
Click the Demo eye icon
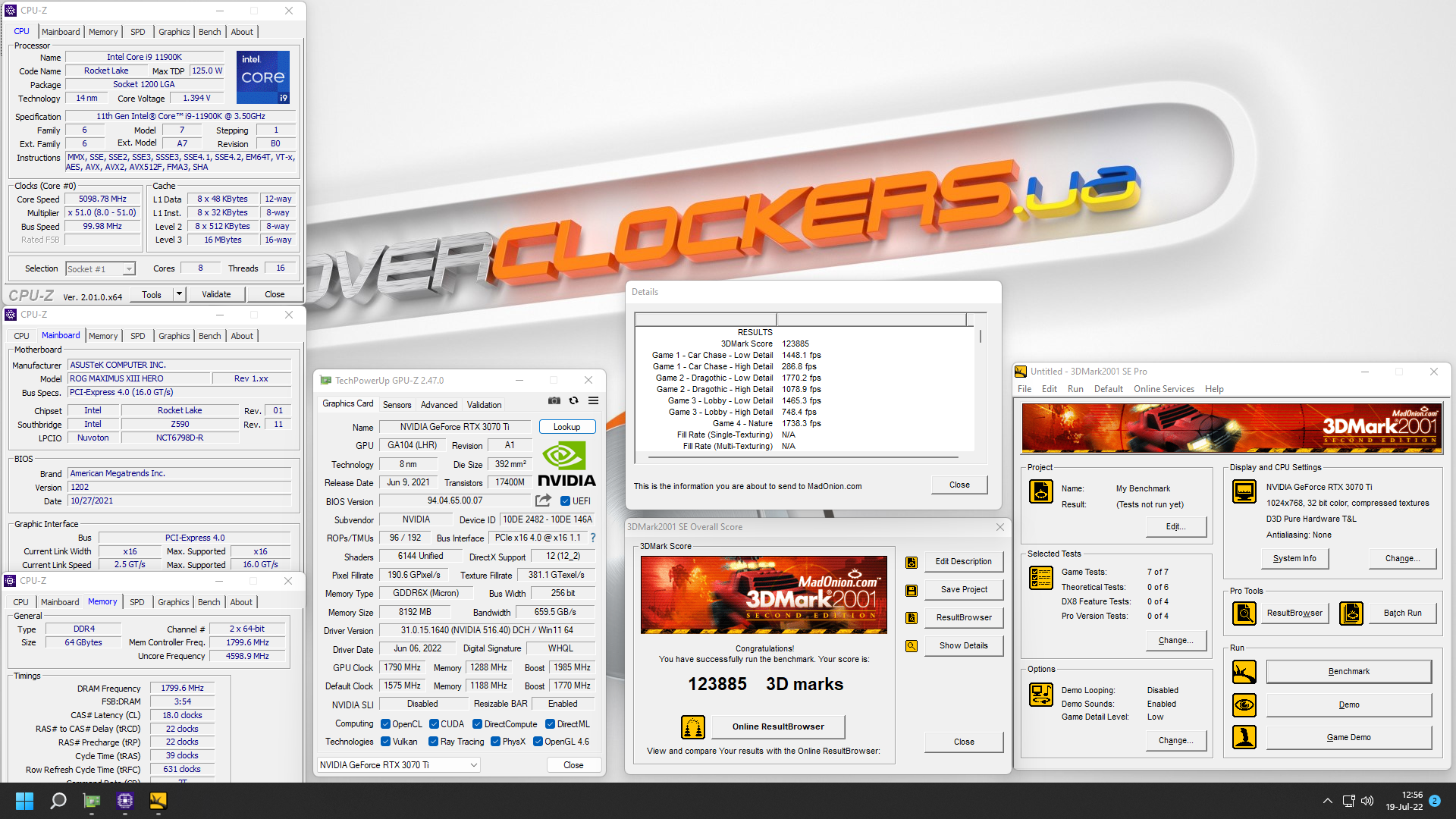point(1244,705)
